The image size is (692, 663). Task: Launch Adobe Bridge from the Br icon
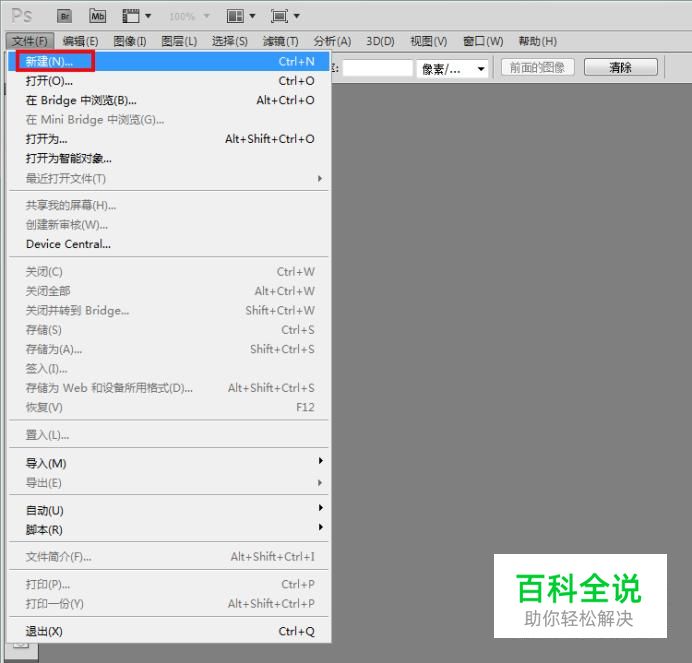pyautogui.click(x=64, y=16)
